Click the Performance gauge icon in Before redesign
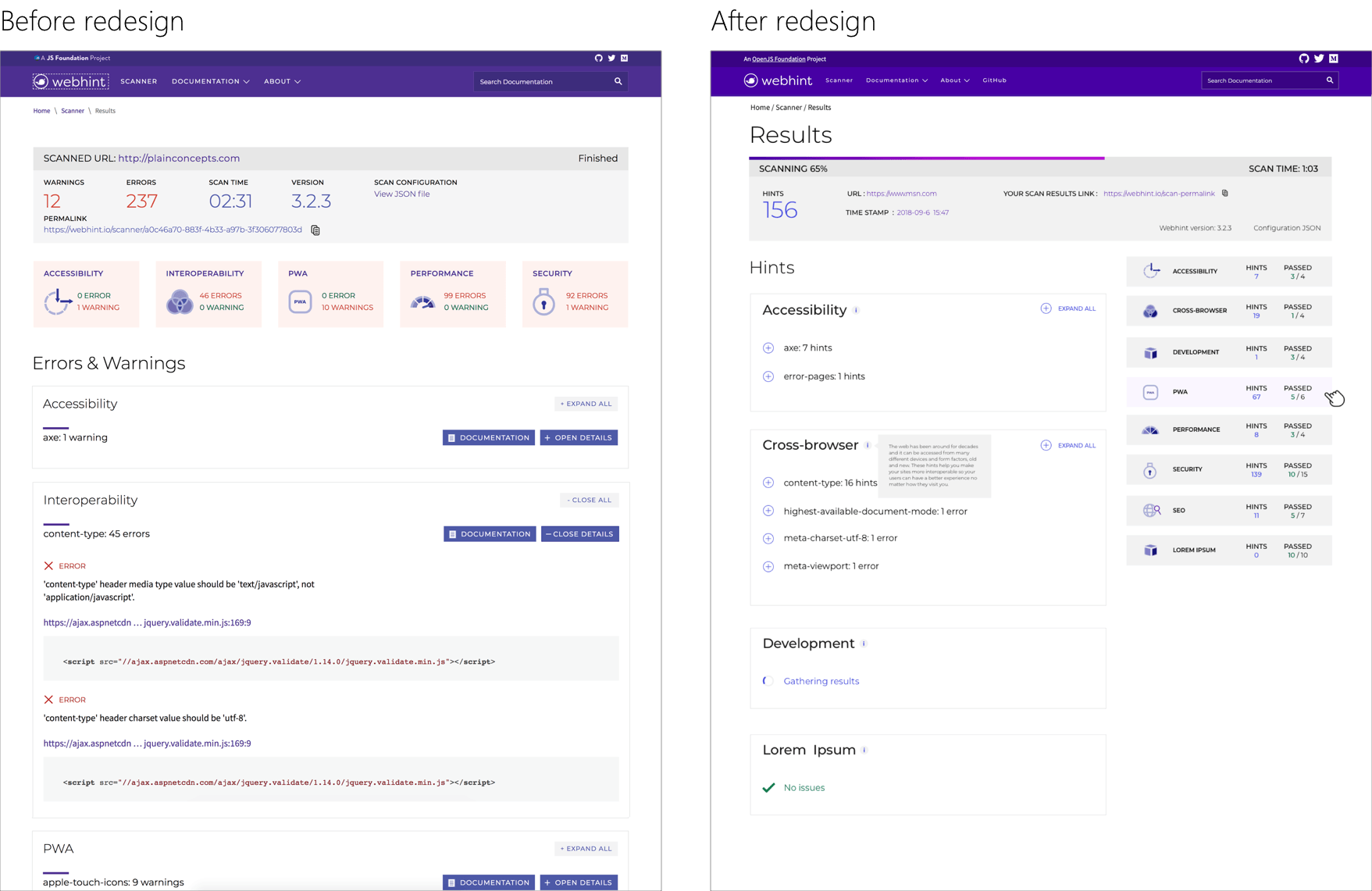Viewport: 1372px width, 891px height. 422,301
